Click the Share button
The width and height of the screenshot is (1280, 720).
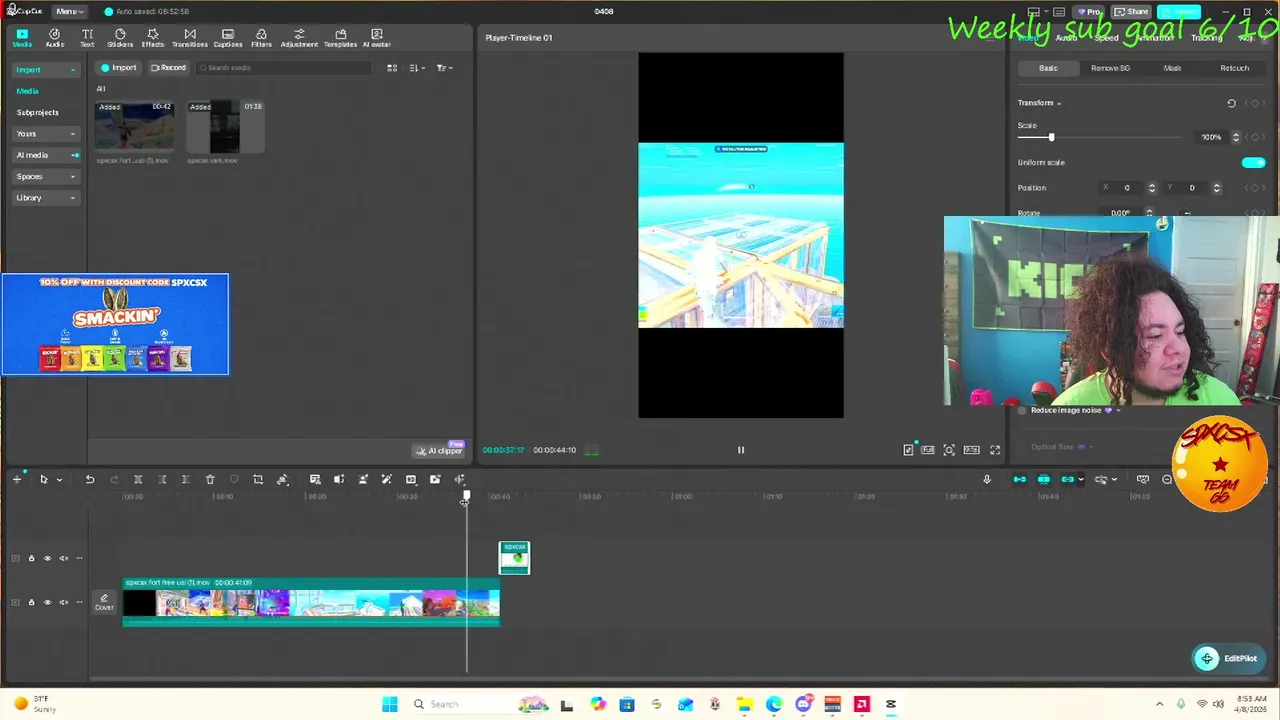pyautogui.click(x=1132, y=12)
